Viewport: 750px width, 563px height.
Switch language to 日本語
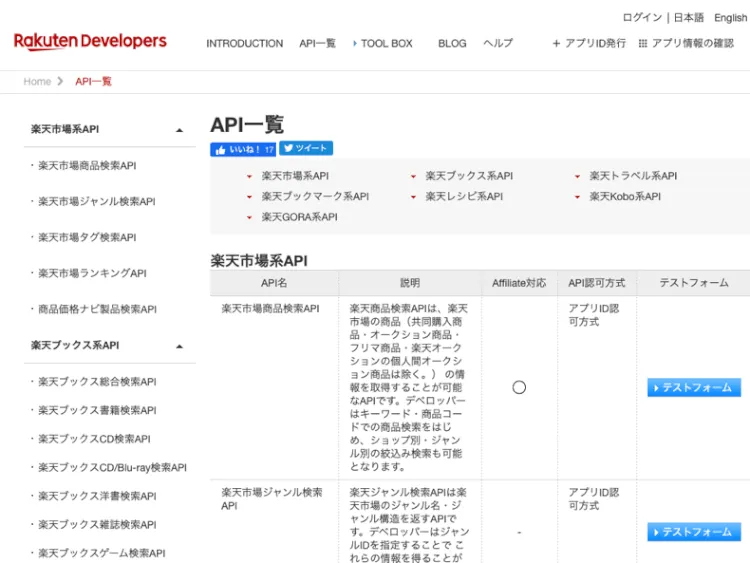pos(688,18)
